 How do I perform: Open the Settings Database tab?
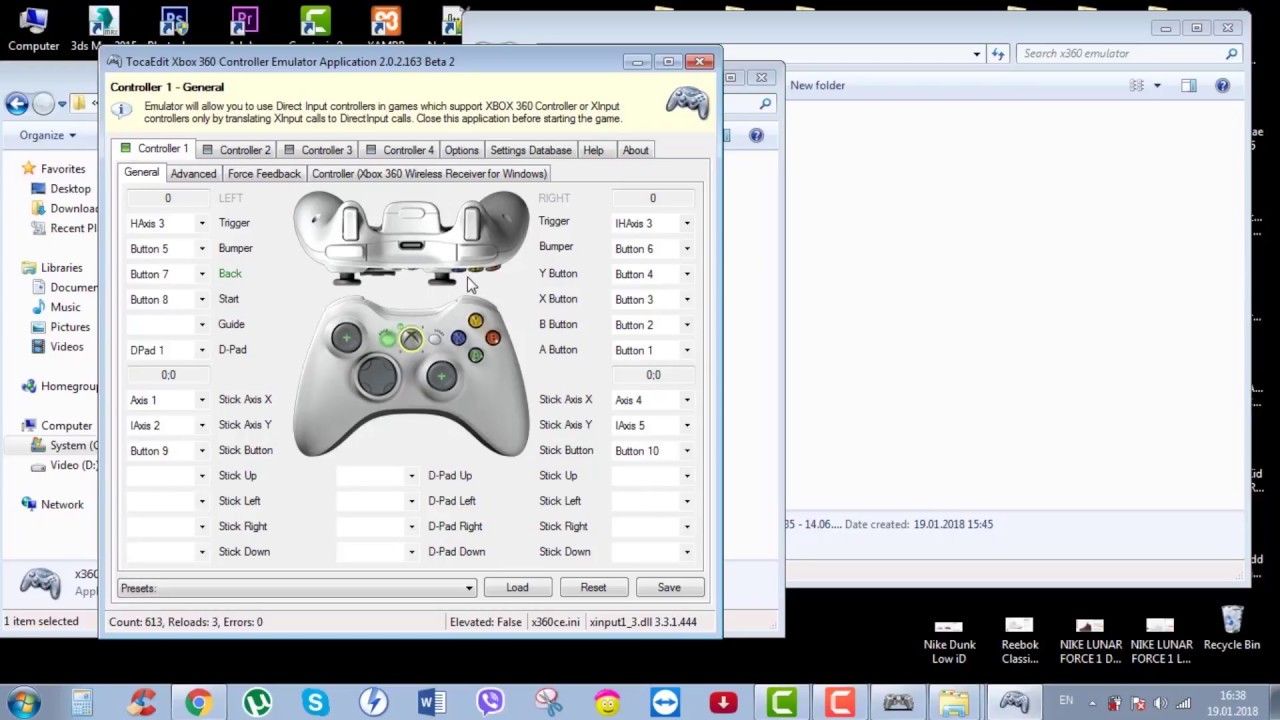tap(531, 150)
